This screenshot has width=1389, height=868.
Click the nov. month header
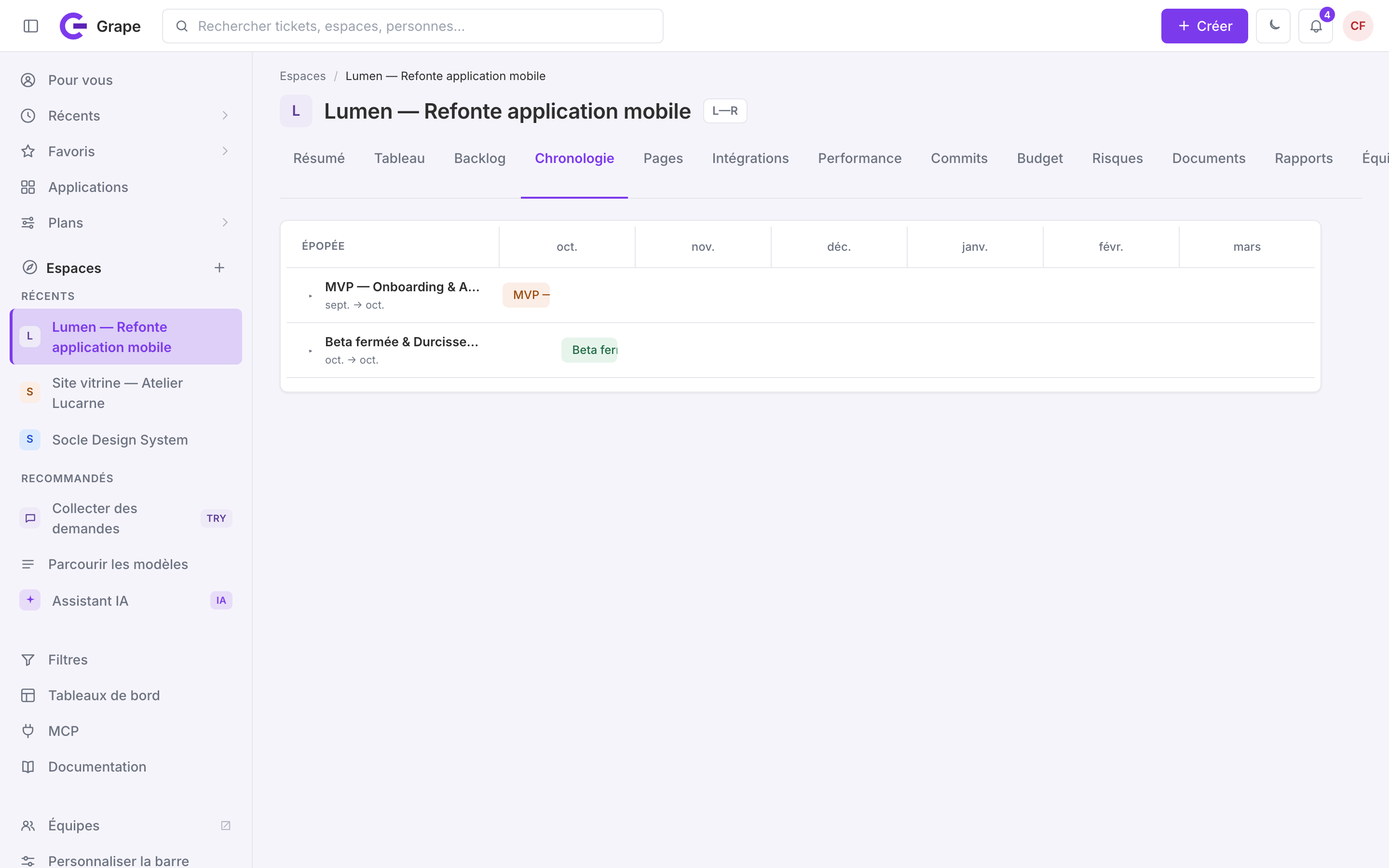pos(703,247)
